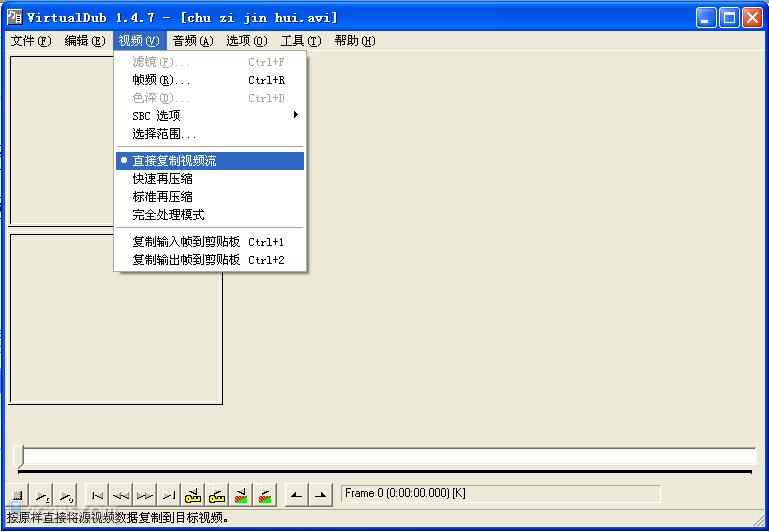Close the open 视频(V) menu
The height and width of the screenshot is (532, 769).
tap(139, 41)
